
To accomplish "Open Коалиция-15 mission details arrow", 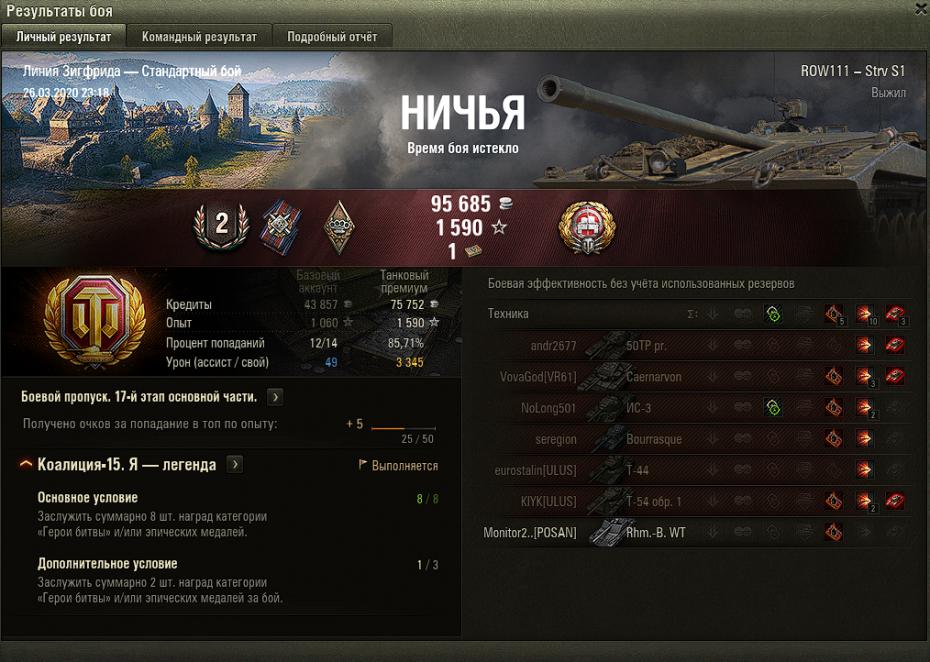I will click(235, 464).
